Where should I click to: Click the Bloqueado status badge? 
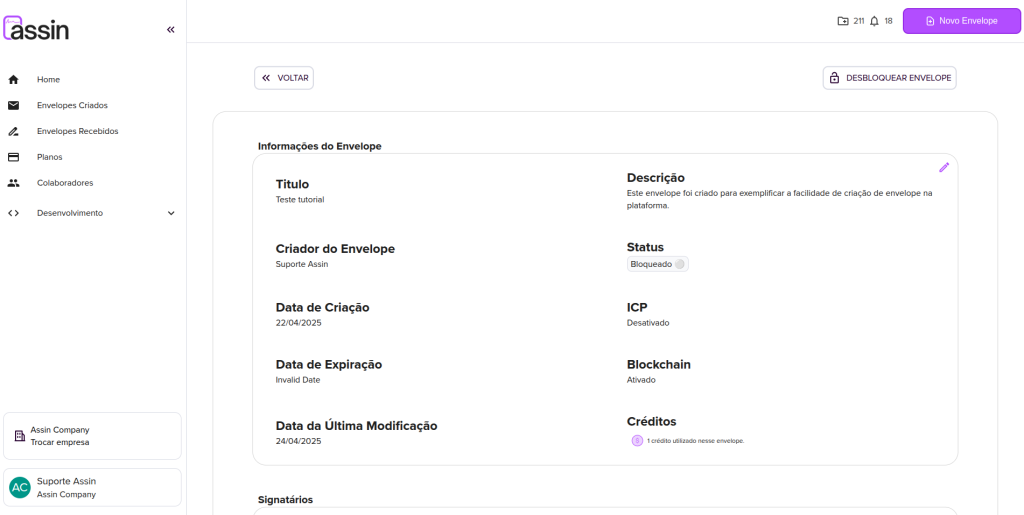657,264
